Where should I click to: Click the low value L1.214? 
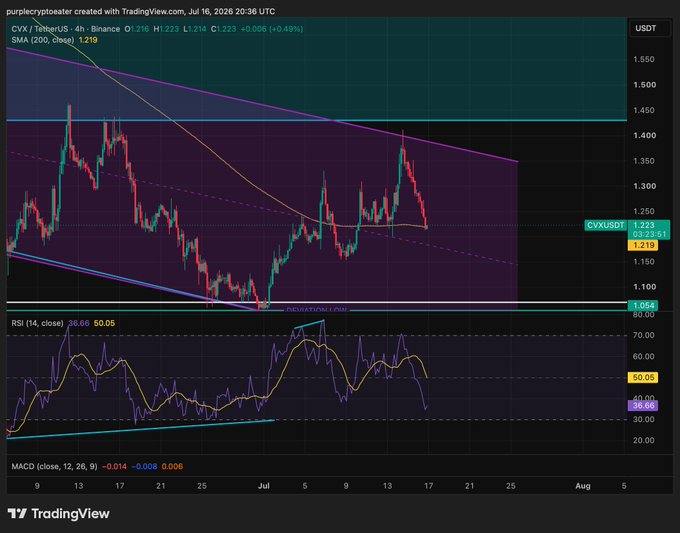[x=194, y=29]
